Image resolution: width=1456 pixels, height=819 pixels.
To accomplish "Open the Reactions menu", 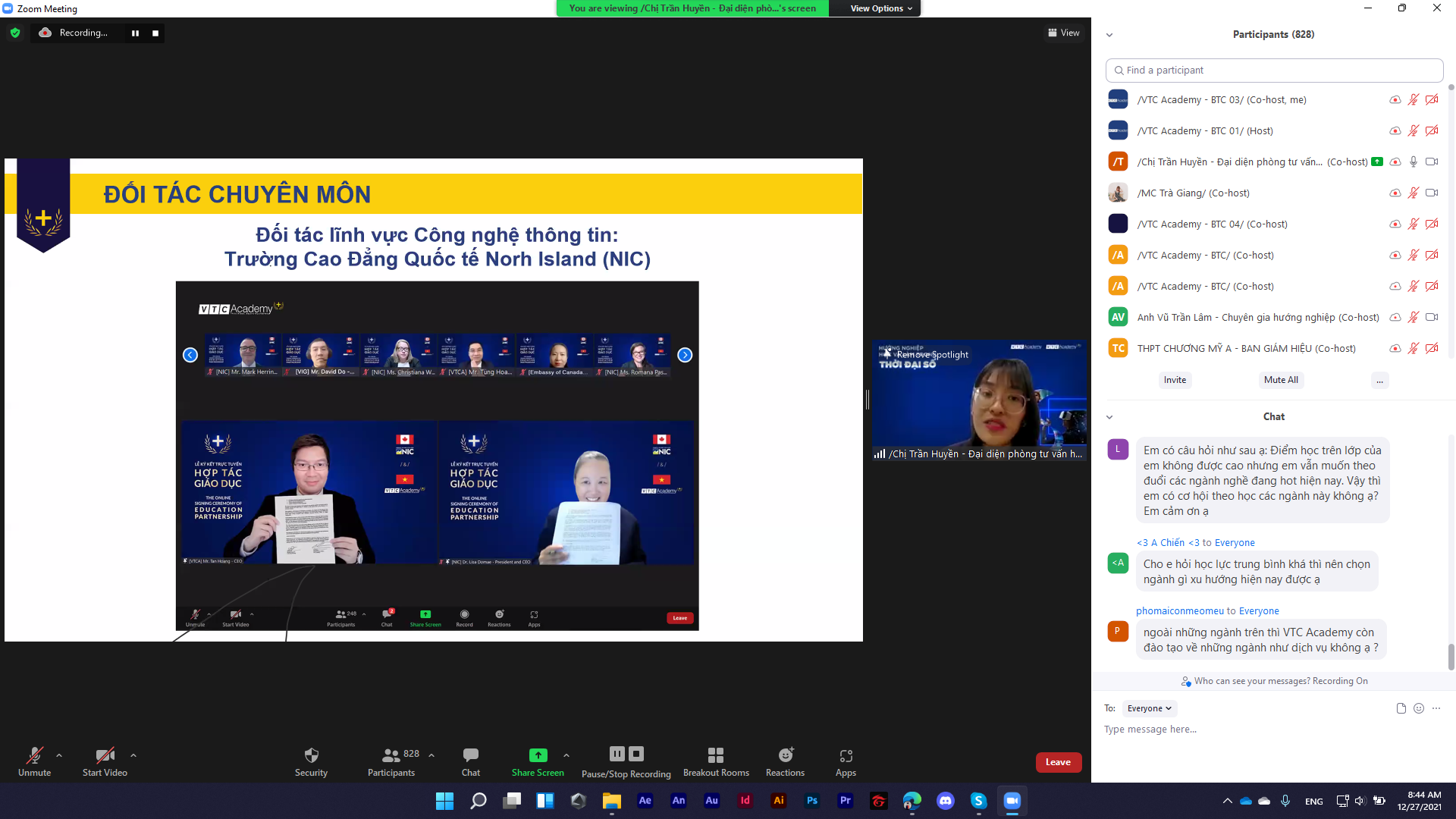I will coord(785,761).
